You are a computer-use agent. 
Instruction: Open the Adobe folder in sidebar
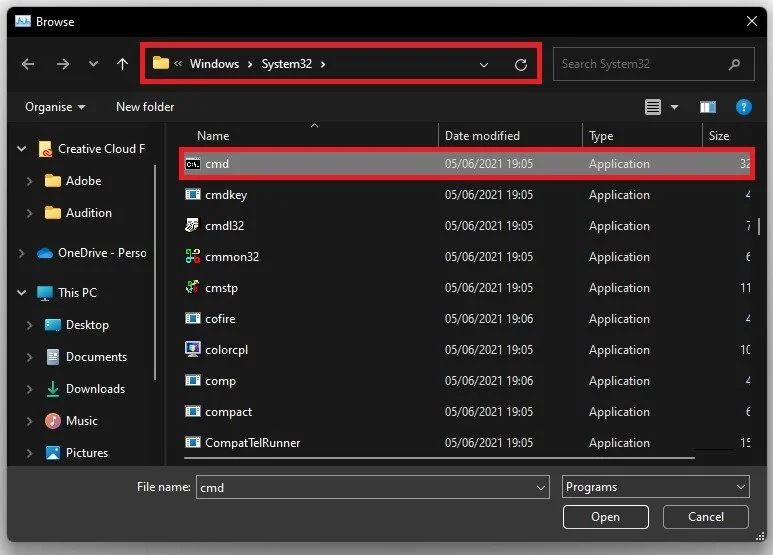(73, 181)
